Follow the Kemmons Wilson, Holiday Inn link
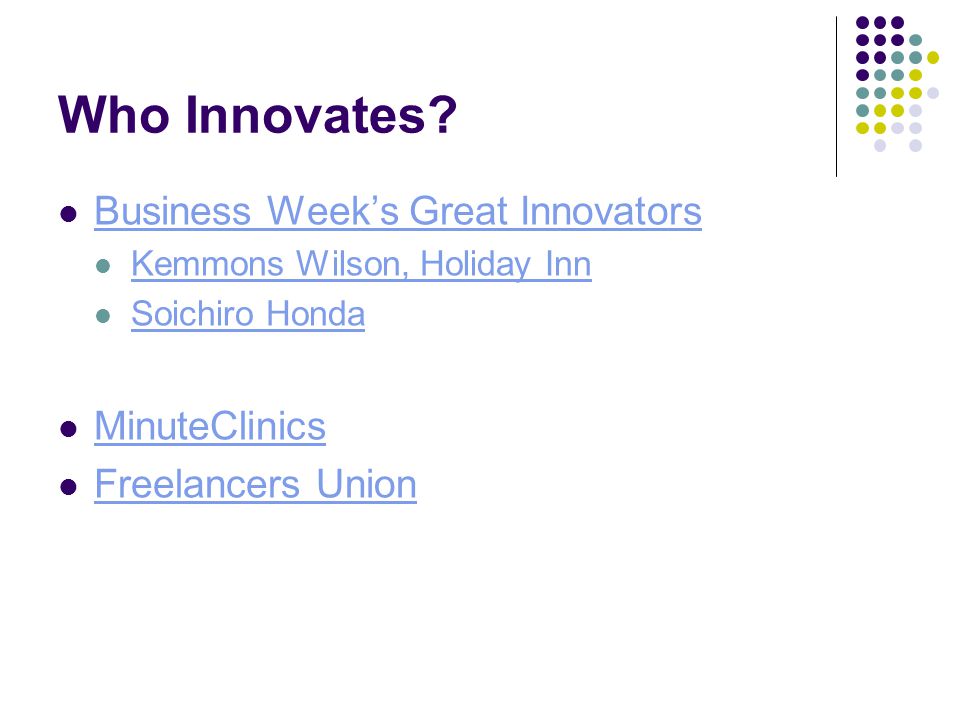 click(x=361, y=264)
